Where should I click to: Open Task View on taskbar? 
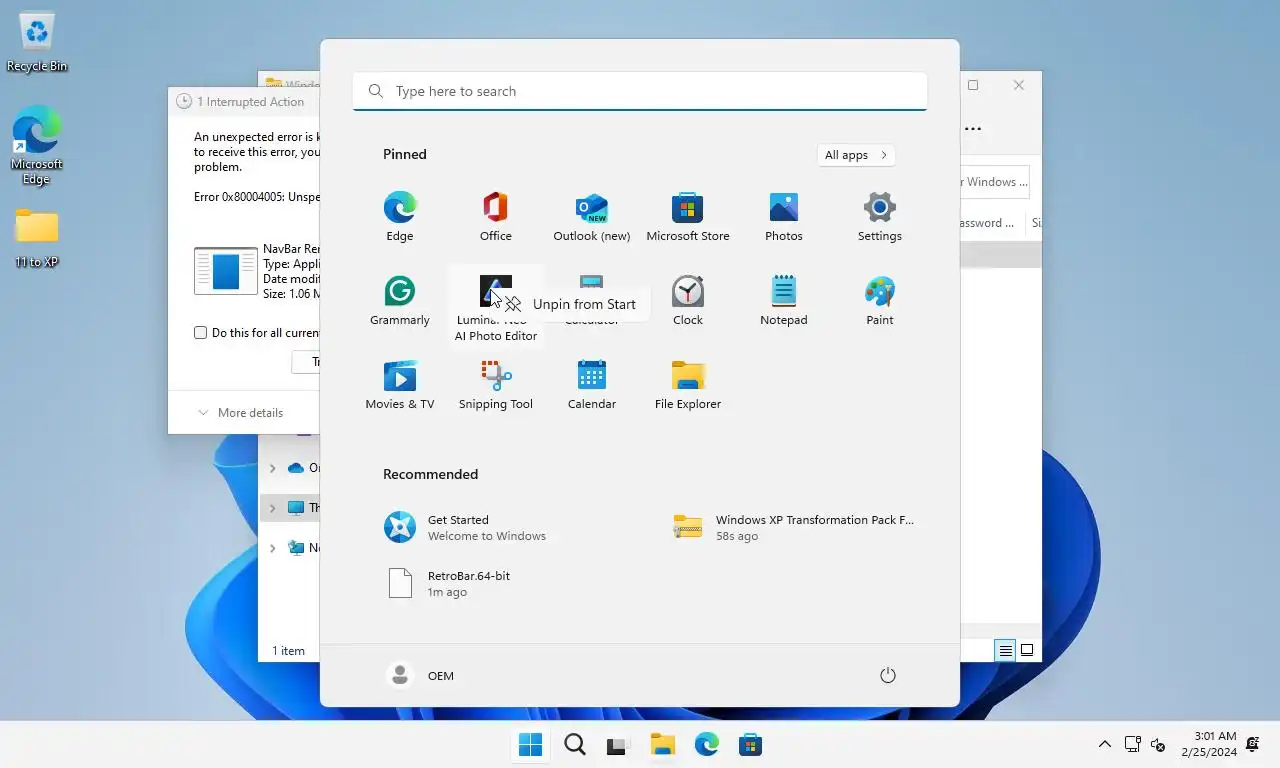click(x=617, y=744)
